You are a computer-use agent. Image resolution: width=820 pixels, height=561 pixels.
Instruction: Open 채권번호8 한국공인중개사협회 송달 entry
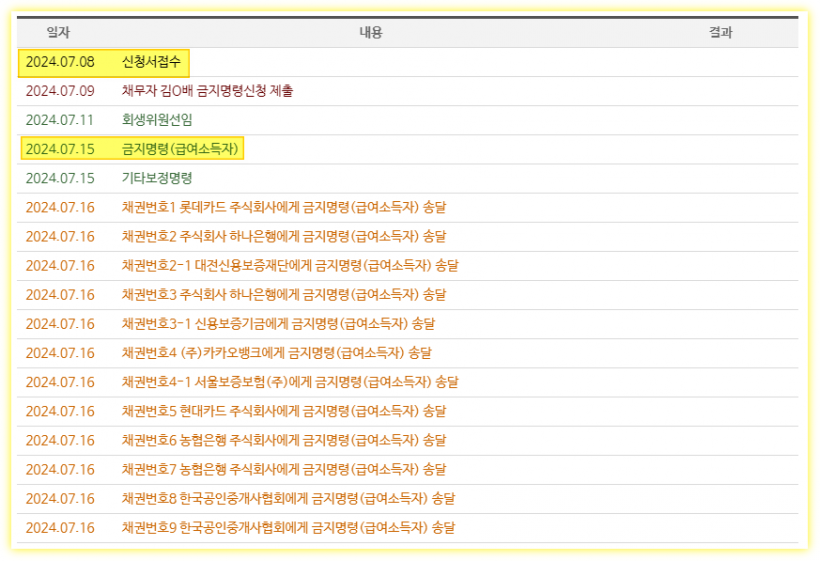click(289, 499)
